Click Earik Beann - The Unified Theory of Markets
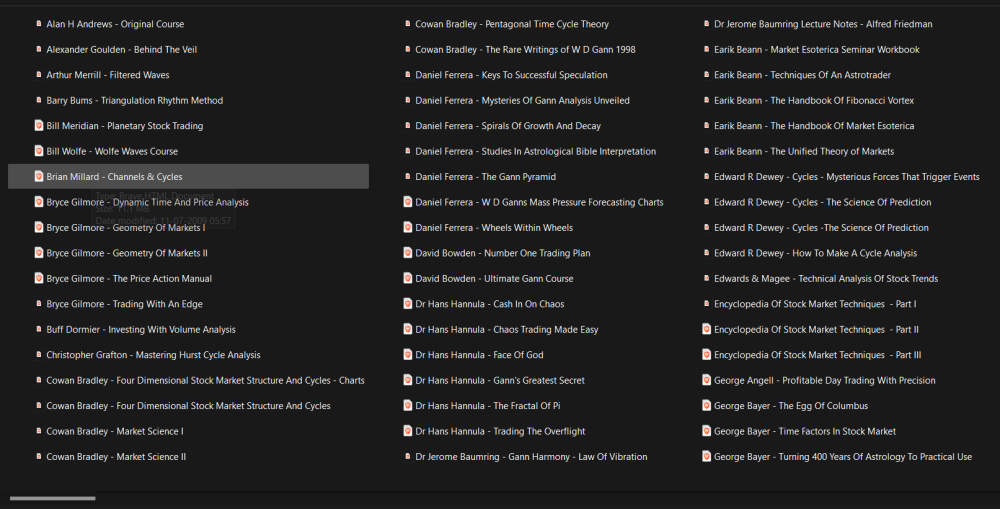Image resolution: width=1000 pixels, height=509 pixels. click(x=803, y=152)
